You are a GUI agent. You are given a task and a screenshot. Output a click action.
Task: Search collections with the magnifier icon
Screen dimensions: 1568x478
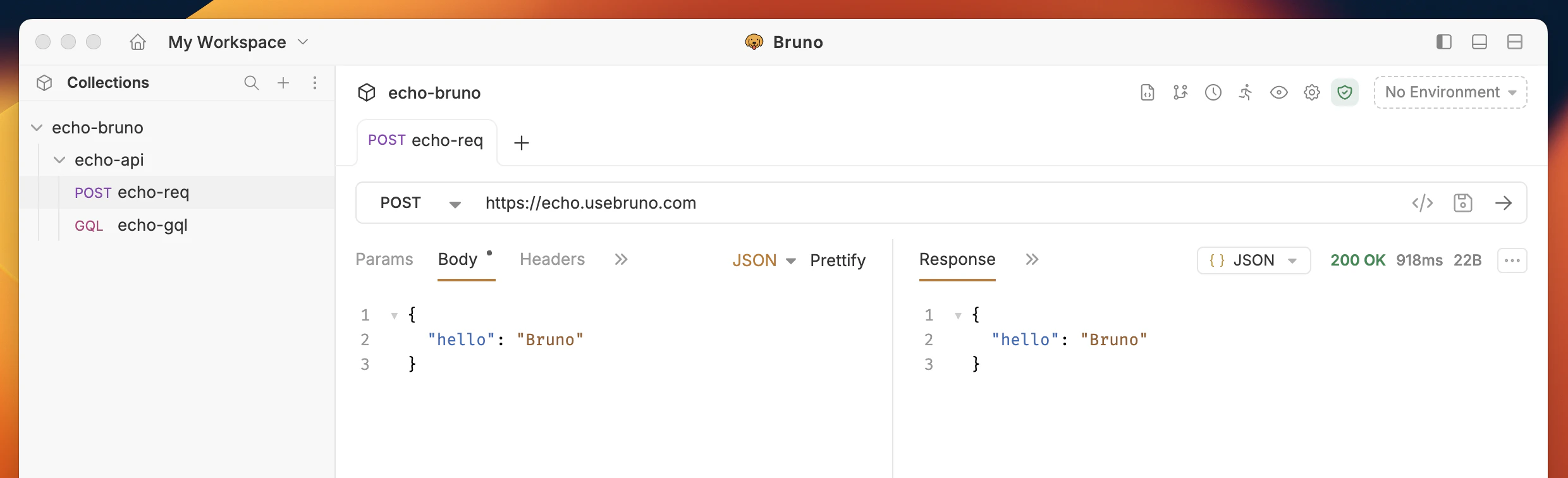pyautogui.click(x=251, y=83)
